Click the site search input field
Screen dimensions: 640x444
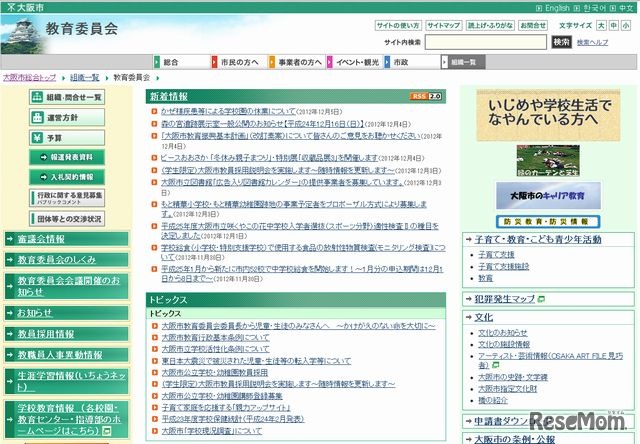(x=486, y=42)
